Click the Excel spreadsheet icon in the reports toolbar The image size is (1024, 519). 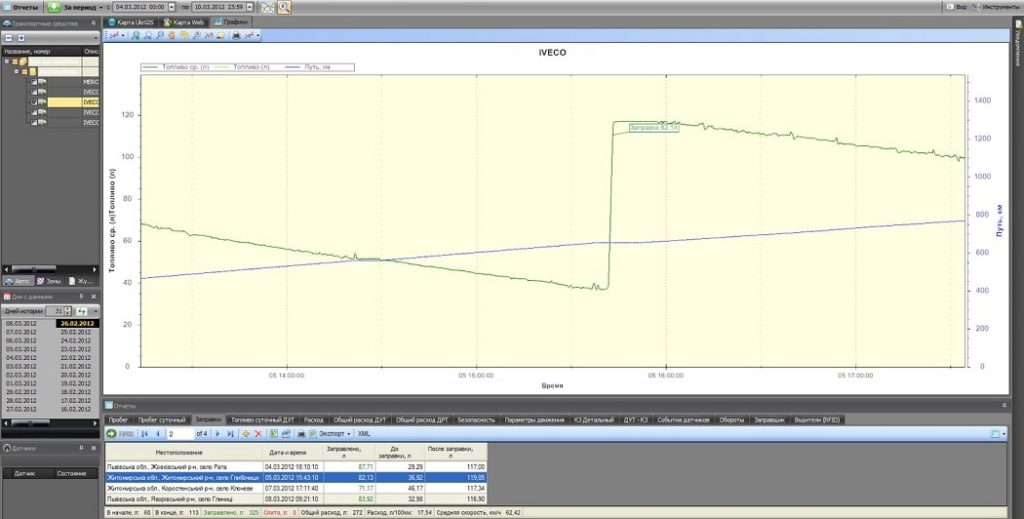(274, 433)
